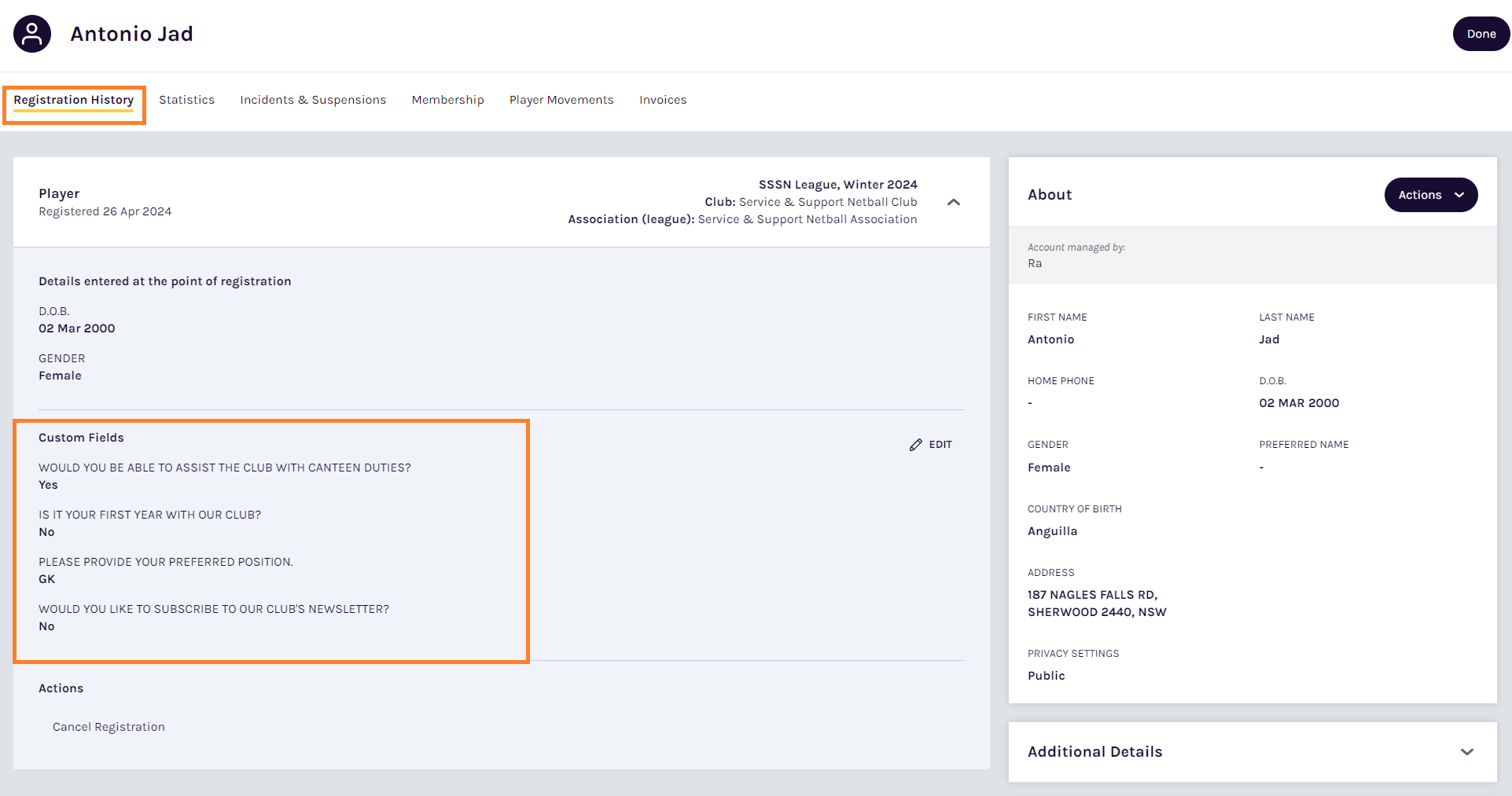This screenshot has height=796, width=1512.
Task: View the Player Movements tab
Action: click(561, 100)
